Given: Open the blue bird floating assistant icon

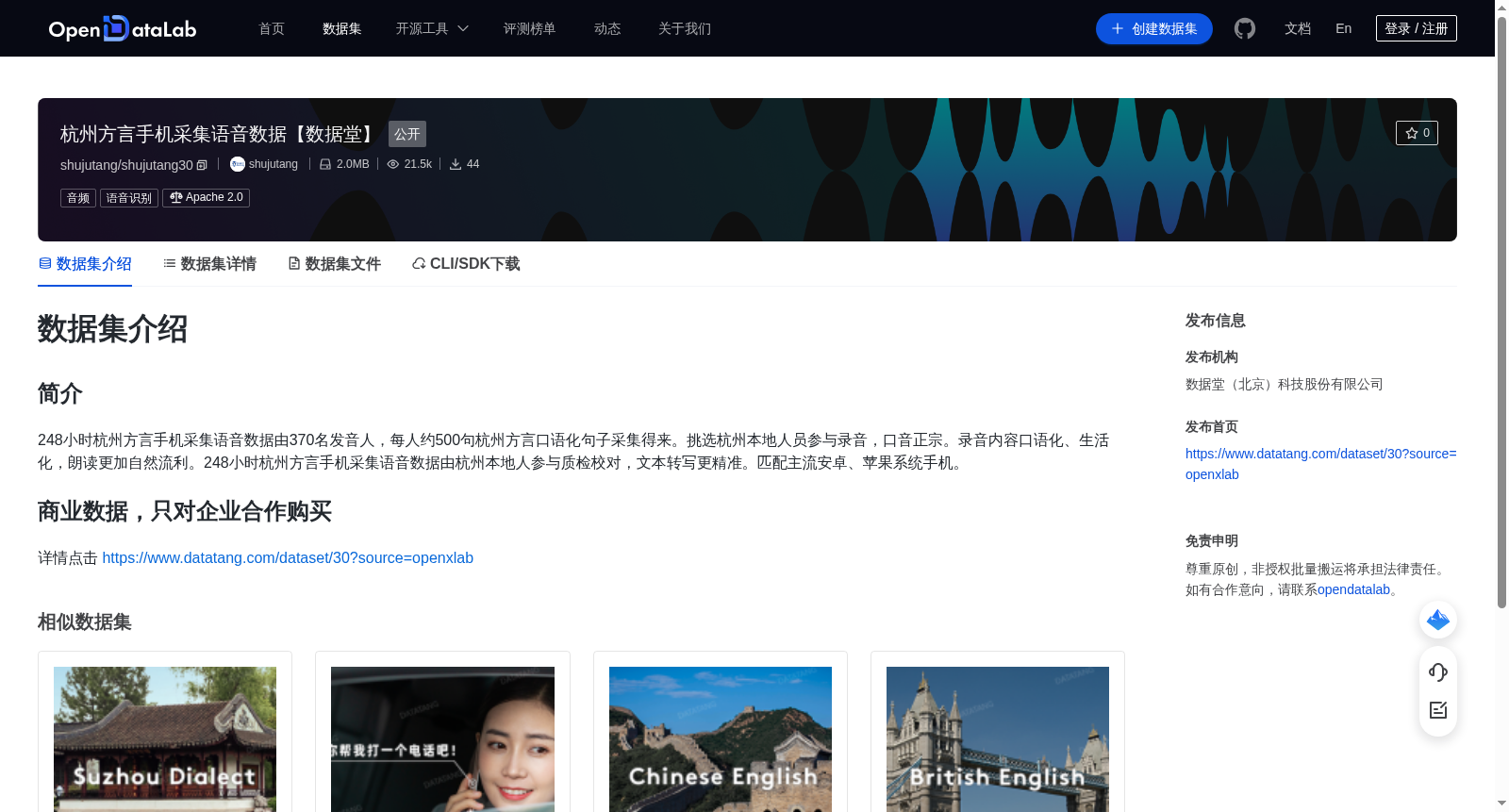Looking at the screenshot, I should (1438, 620).
